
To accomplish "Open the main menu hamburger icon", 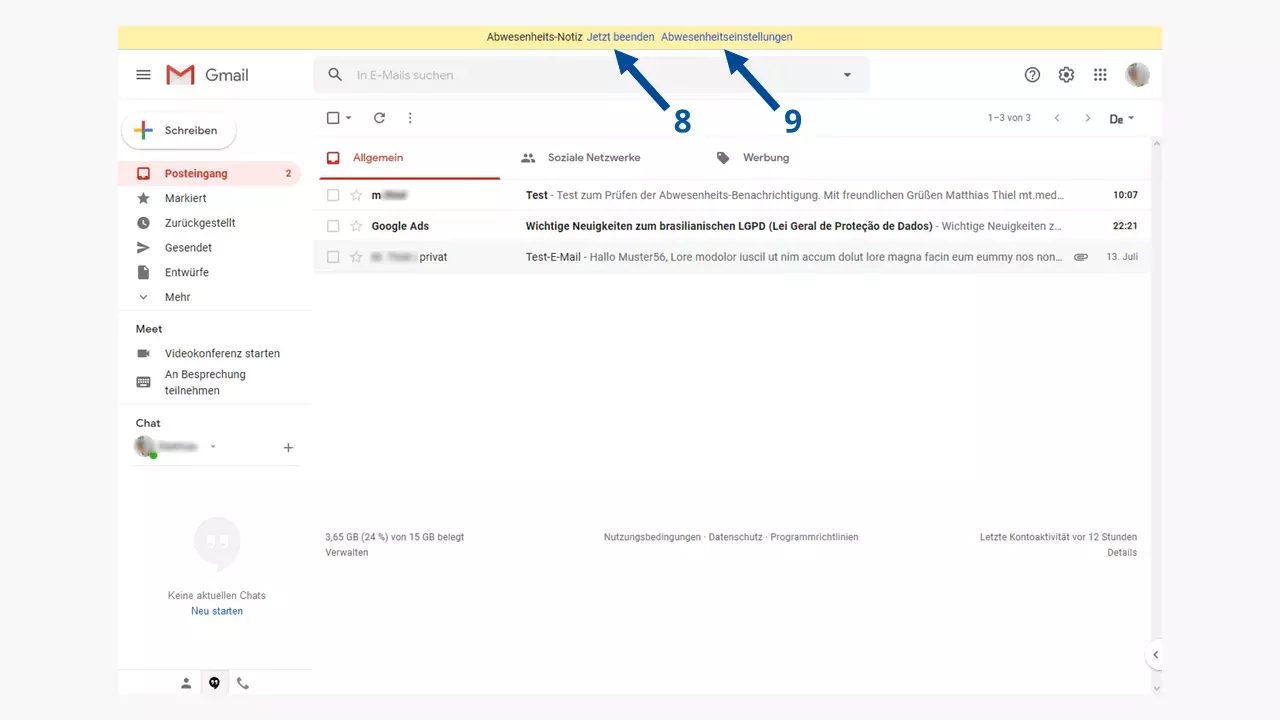I will (143, 75).
